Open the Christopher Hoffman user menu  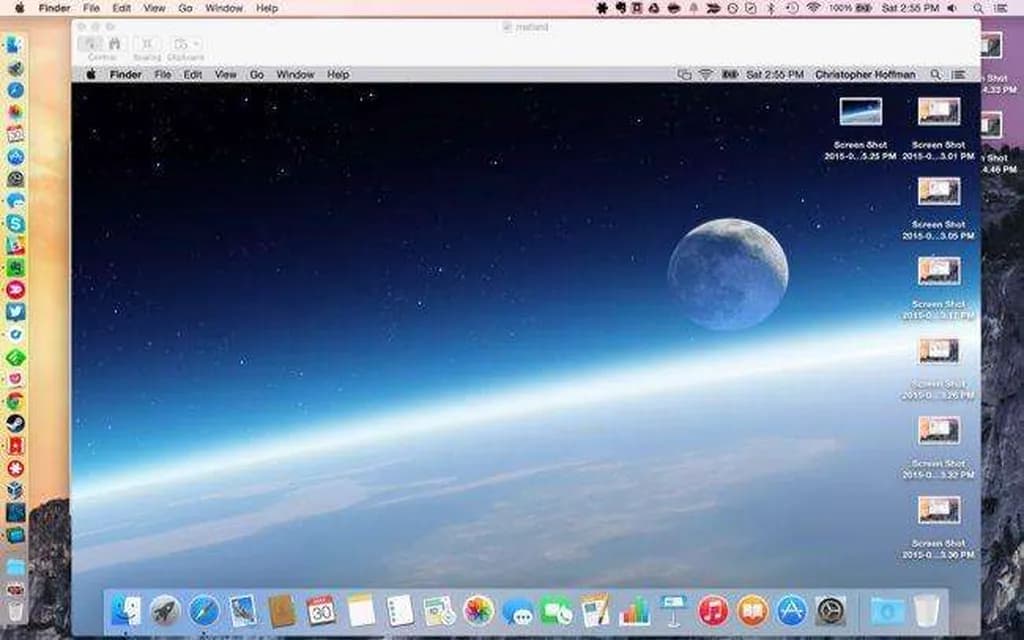click(x=864, y=75)
